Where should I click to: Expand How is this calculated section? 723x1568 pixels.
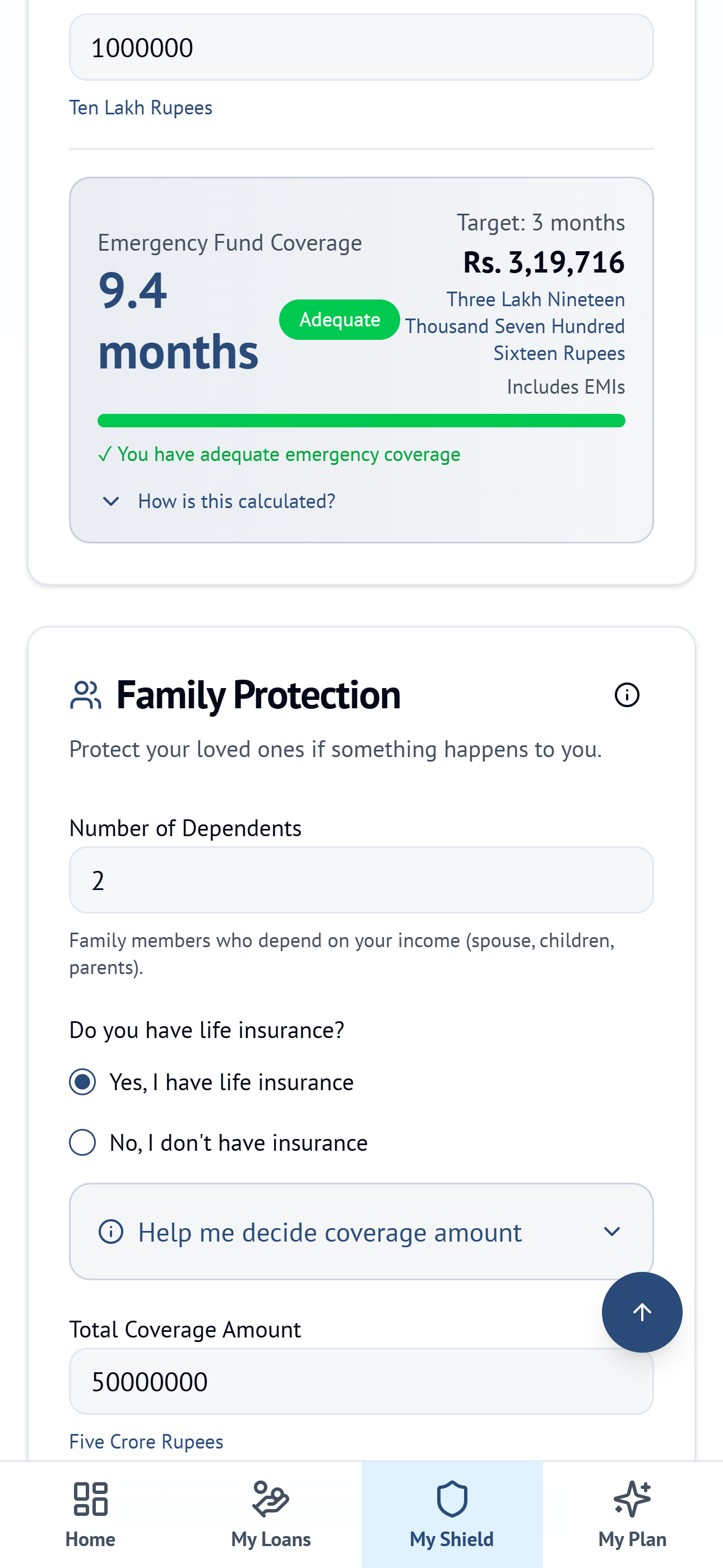[236, 500]
